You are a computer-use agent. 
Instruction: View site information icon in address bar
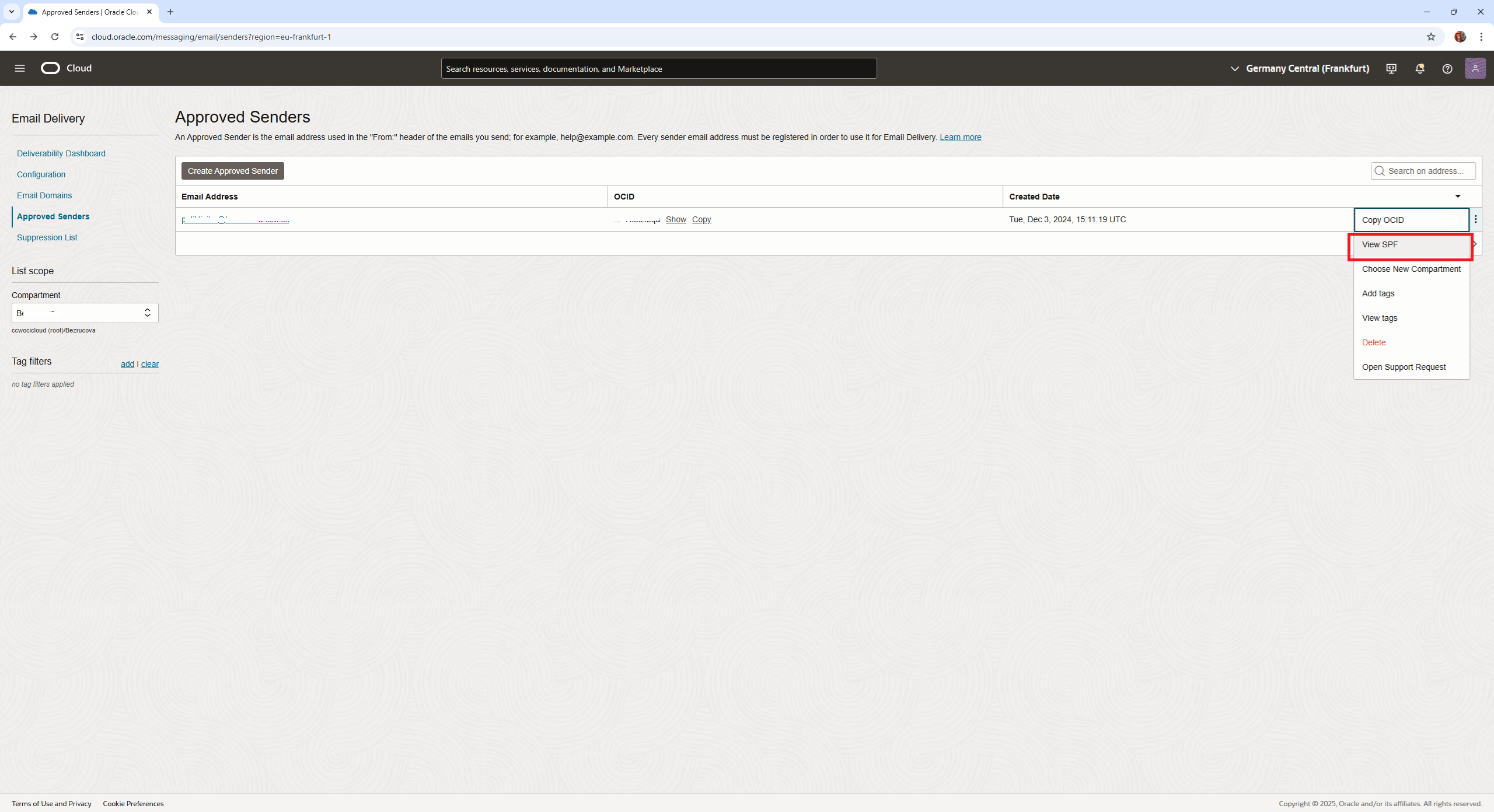click(80, 37)
